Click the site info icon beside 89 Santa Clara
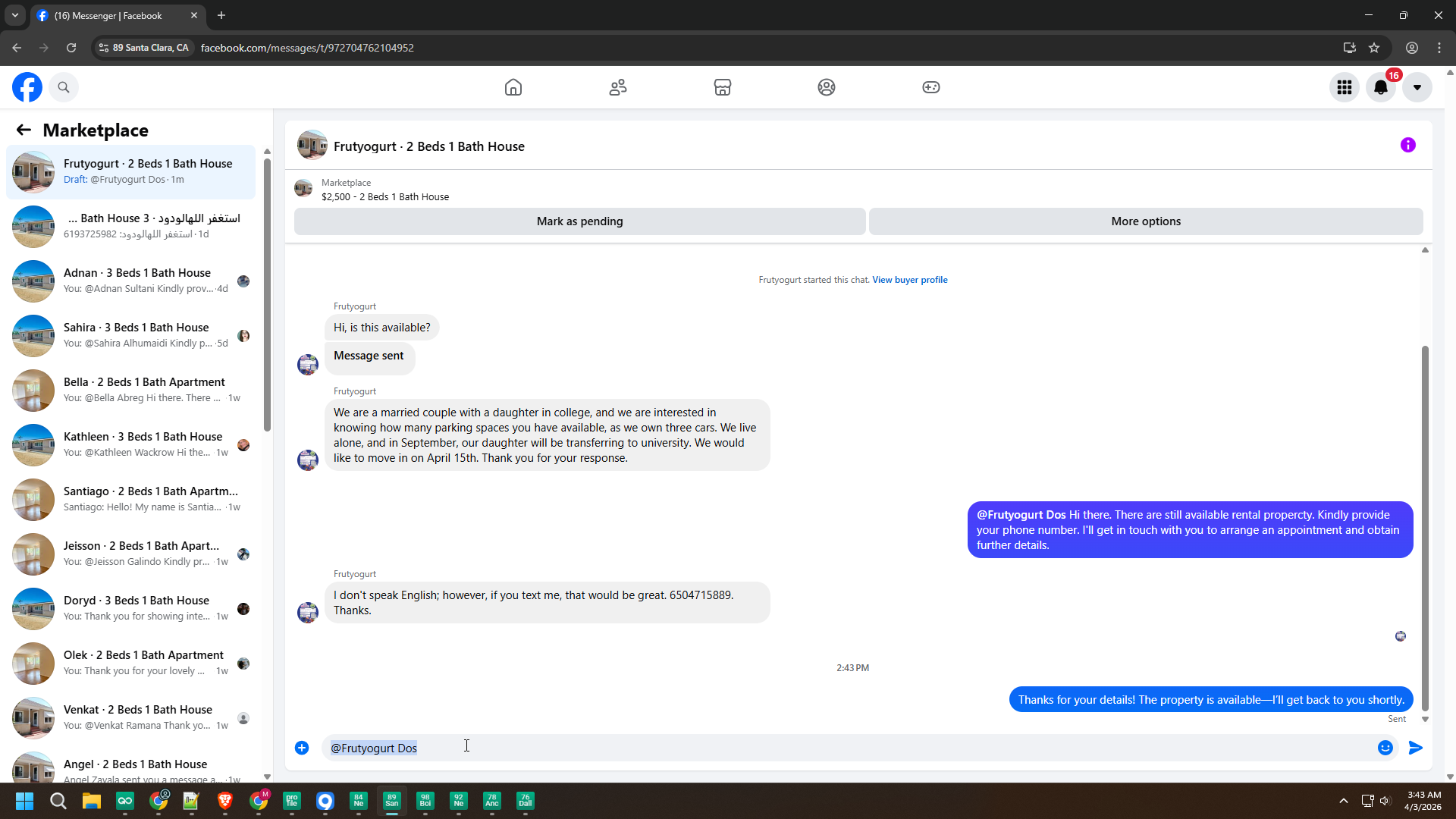Image resolution: width=1456 pixels, height=819 pixels. pos(104,48)
